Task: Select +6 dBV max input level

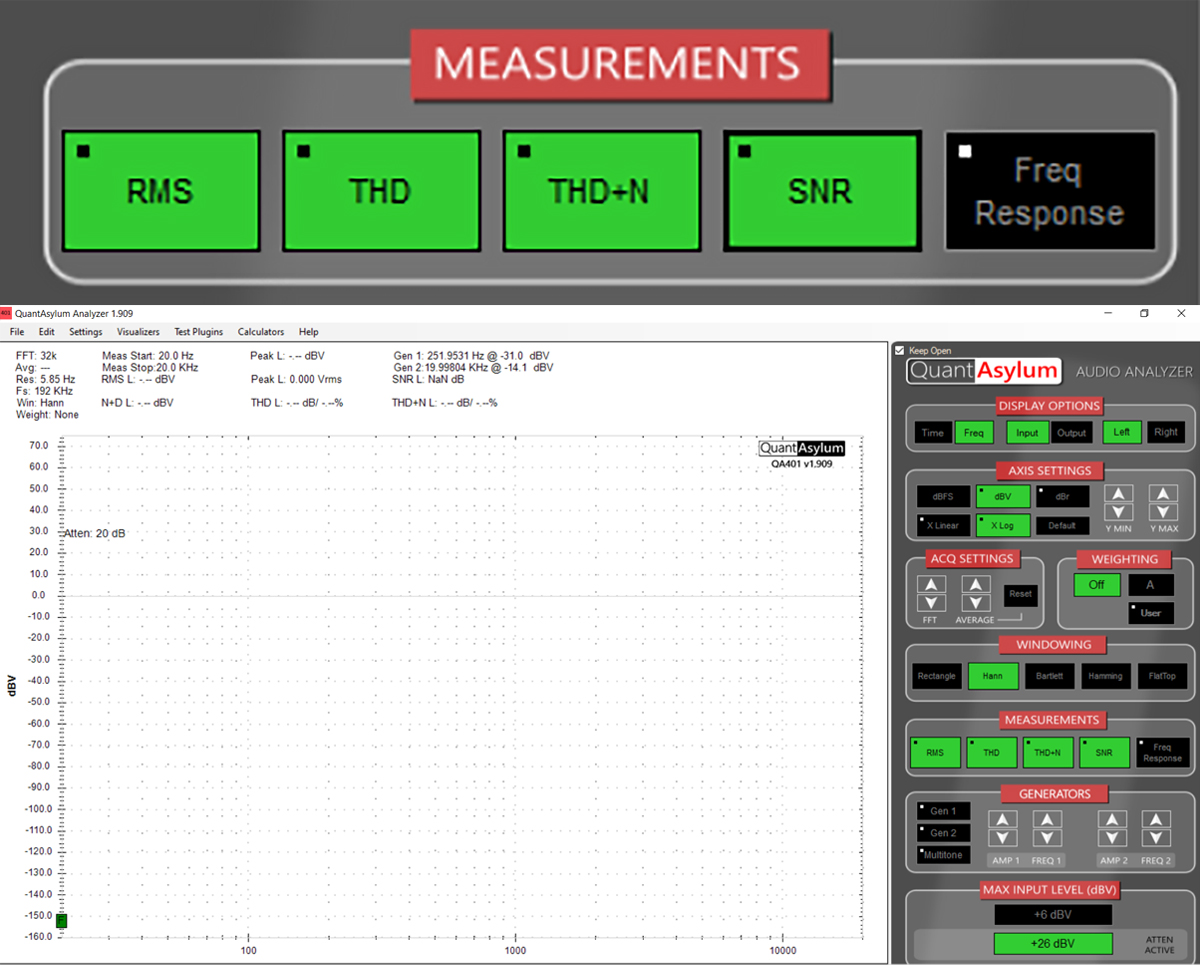Action: (1053, 915)
